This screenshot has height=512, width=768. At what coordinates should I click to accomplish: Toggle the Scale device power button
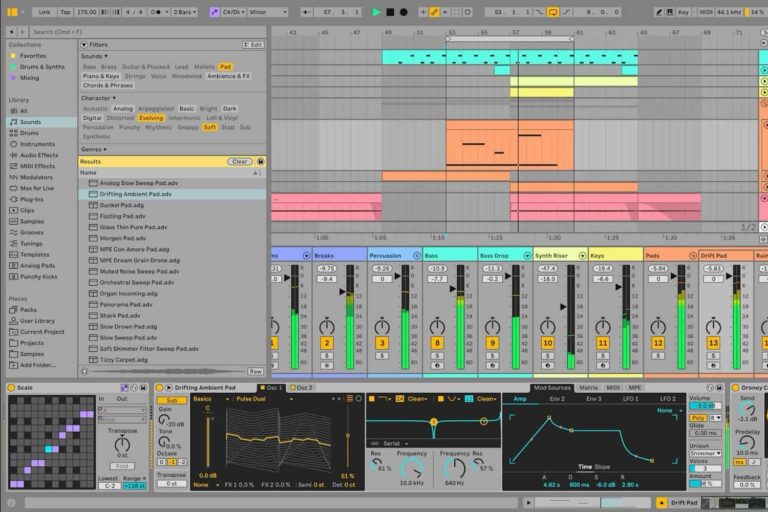pos(11,387)
